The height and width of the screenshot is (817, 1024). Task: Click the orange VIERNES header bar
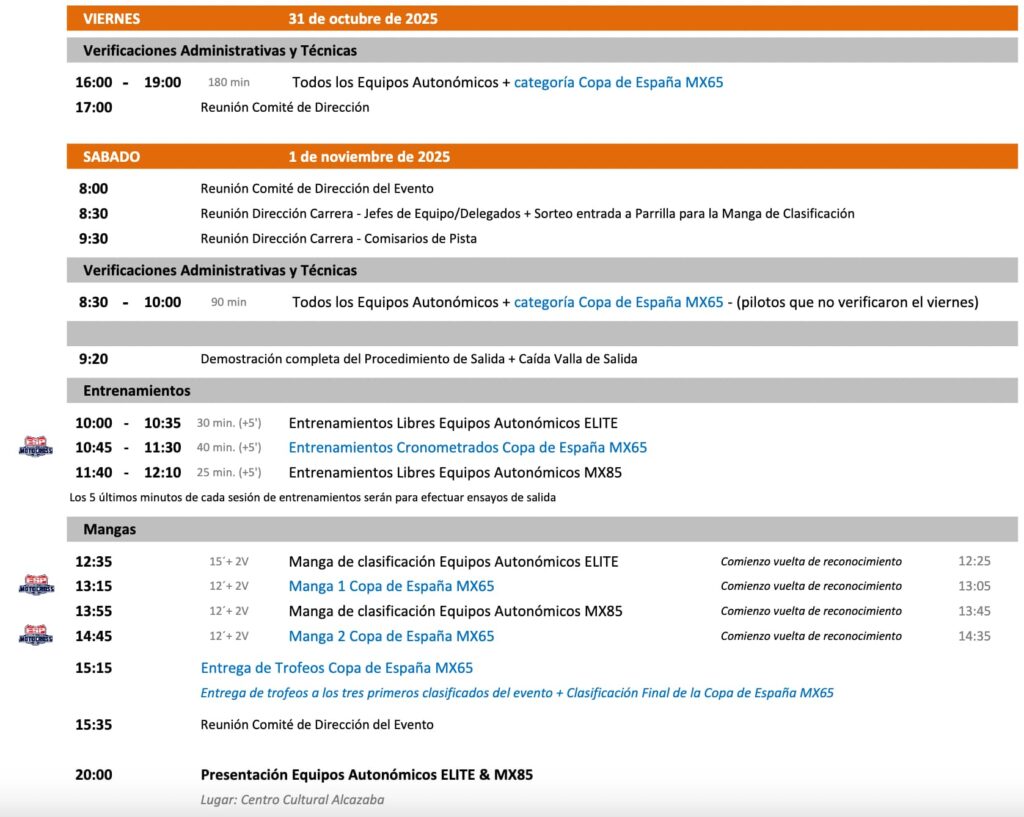click(542, 19)
